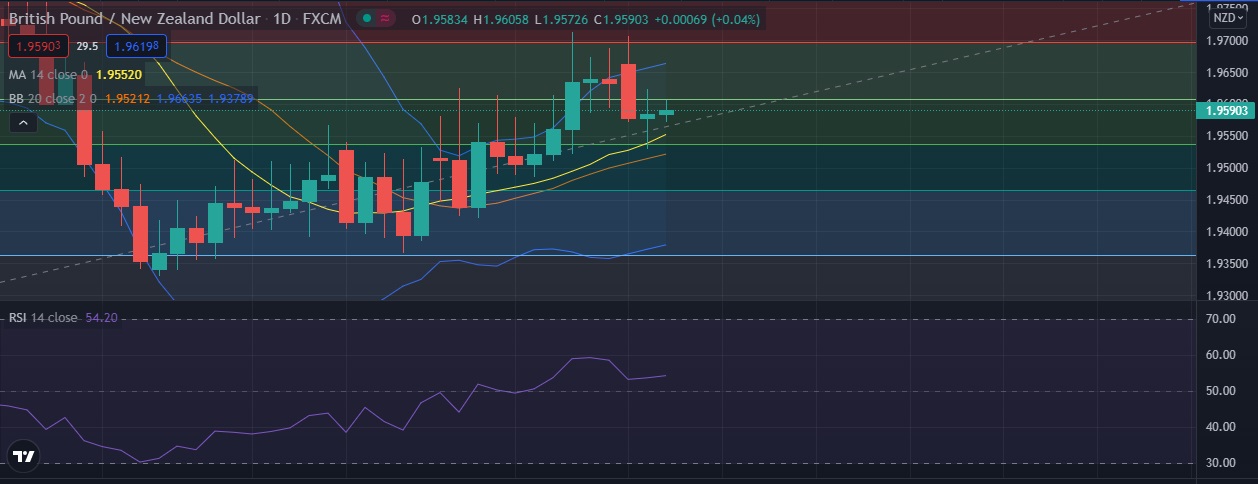This screenshot has width=1258, height=484.
Task: Select the RSI 14 close indicator legend
Action: (43, 318)
